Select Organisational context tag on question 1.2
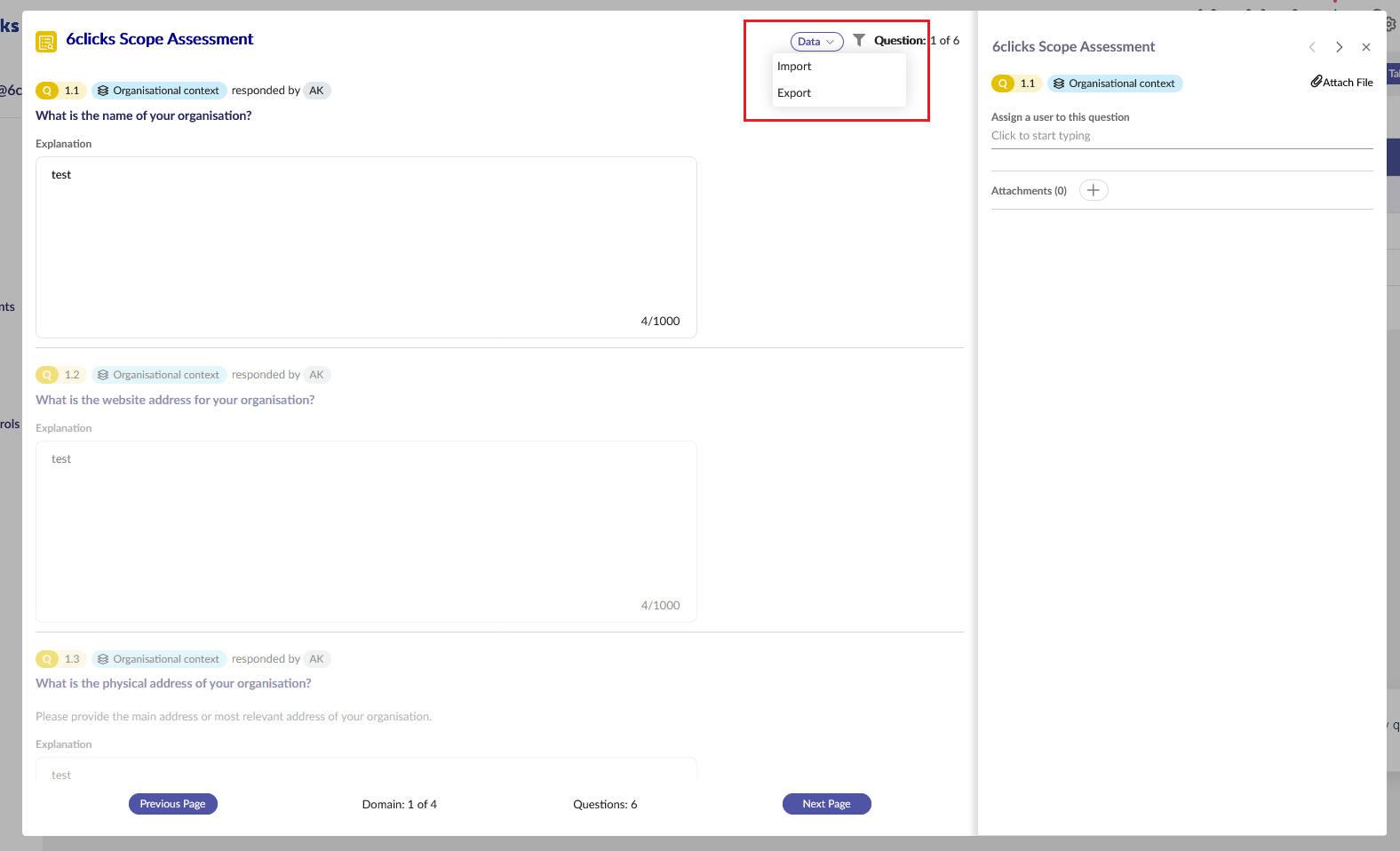Screen dimensions: 1400x851 pos(159,375)
